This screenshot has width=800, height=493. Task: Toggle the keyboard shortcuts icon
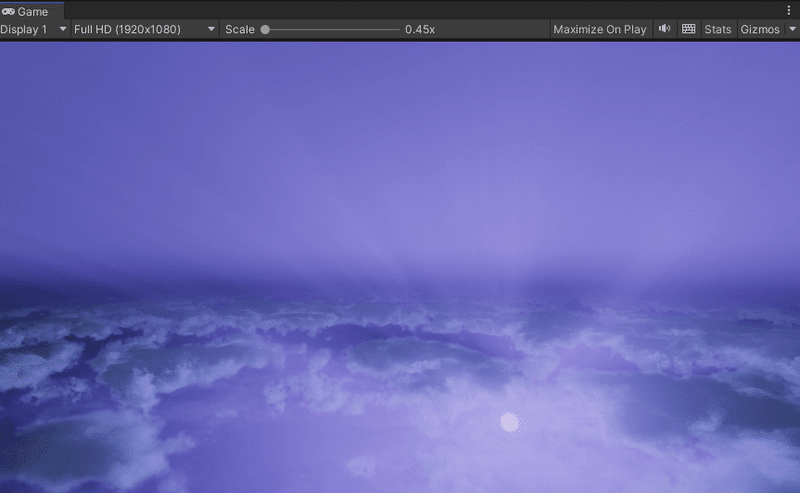[x=688, y=29]
